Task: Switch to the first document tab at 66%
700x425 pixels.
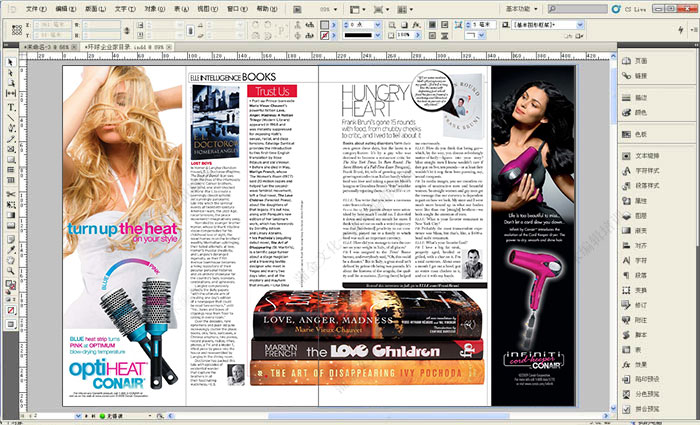Action: click(50, 47)
